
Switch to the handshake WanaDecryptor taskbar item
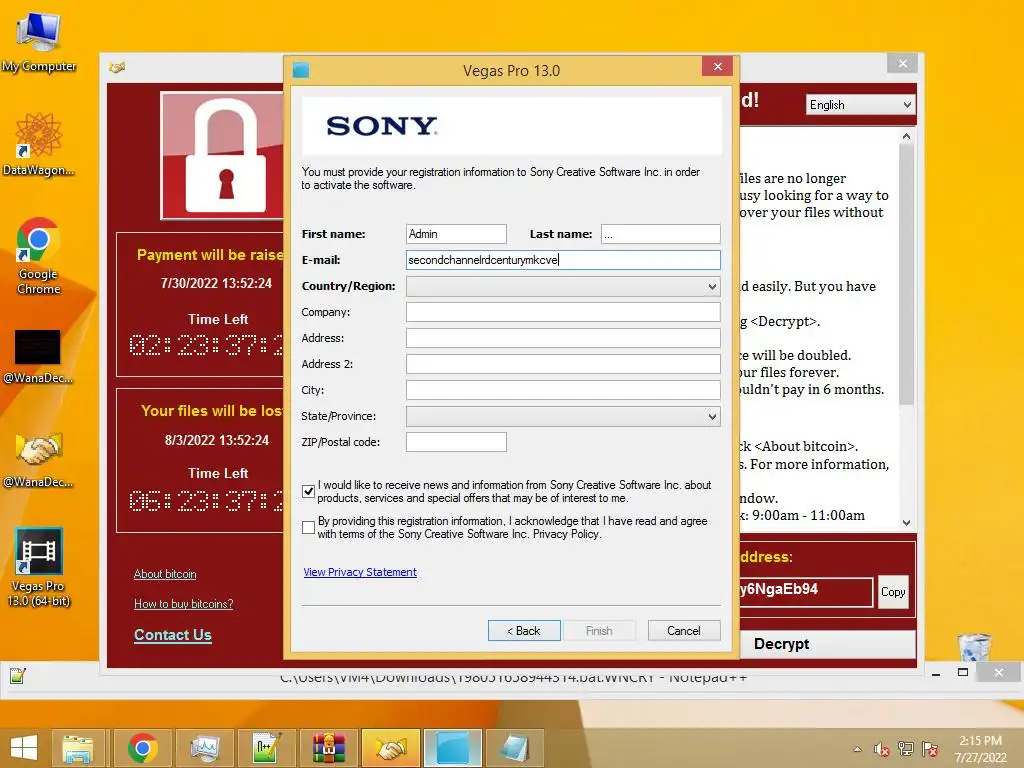tap(390, 748)
